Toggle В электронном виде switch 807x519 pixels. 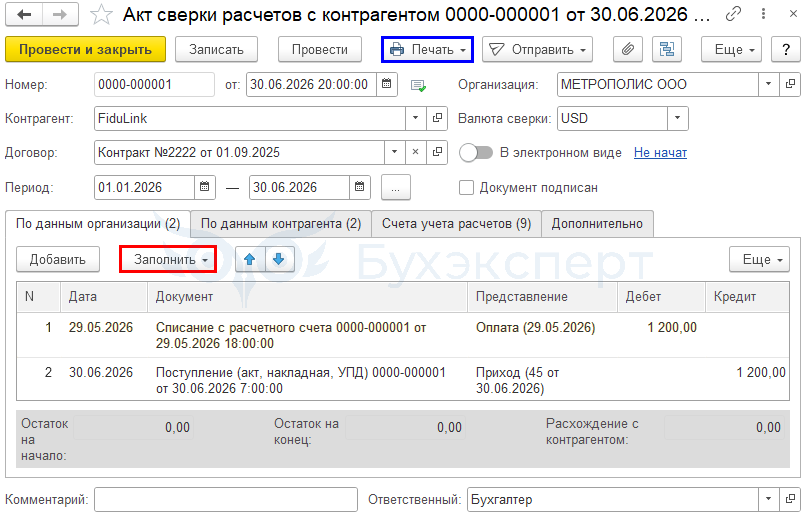[x=476, y=152]
